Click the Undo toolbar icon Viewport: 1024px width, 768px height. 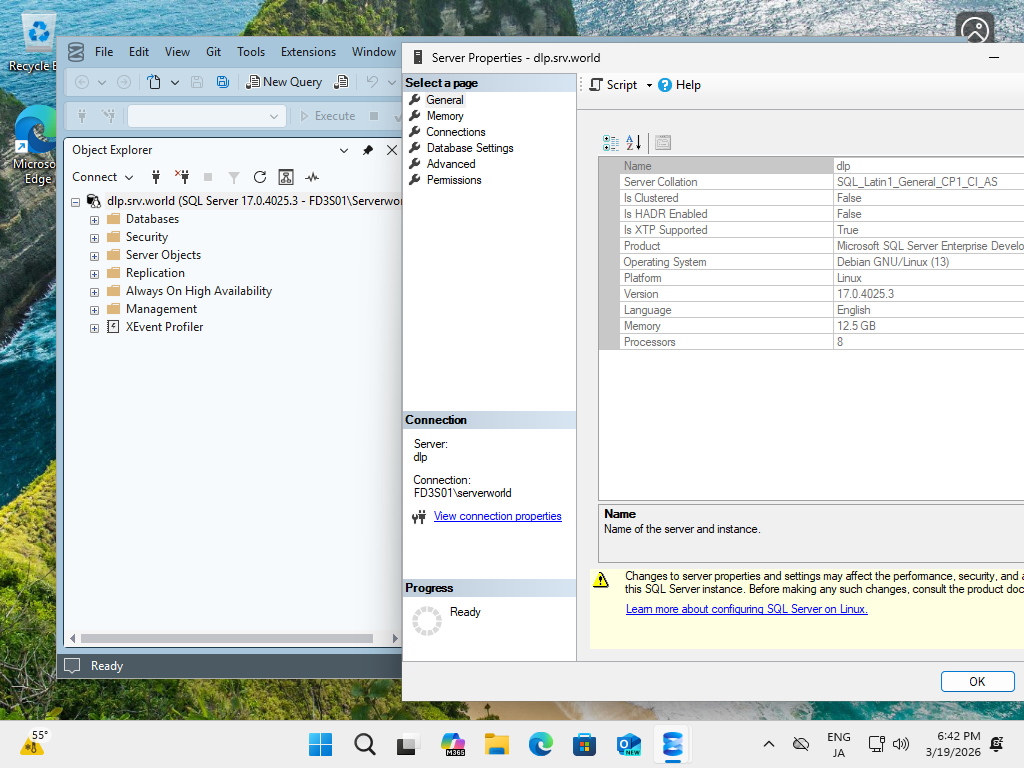coord(372,82)
